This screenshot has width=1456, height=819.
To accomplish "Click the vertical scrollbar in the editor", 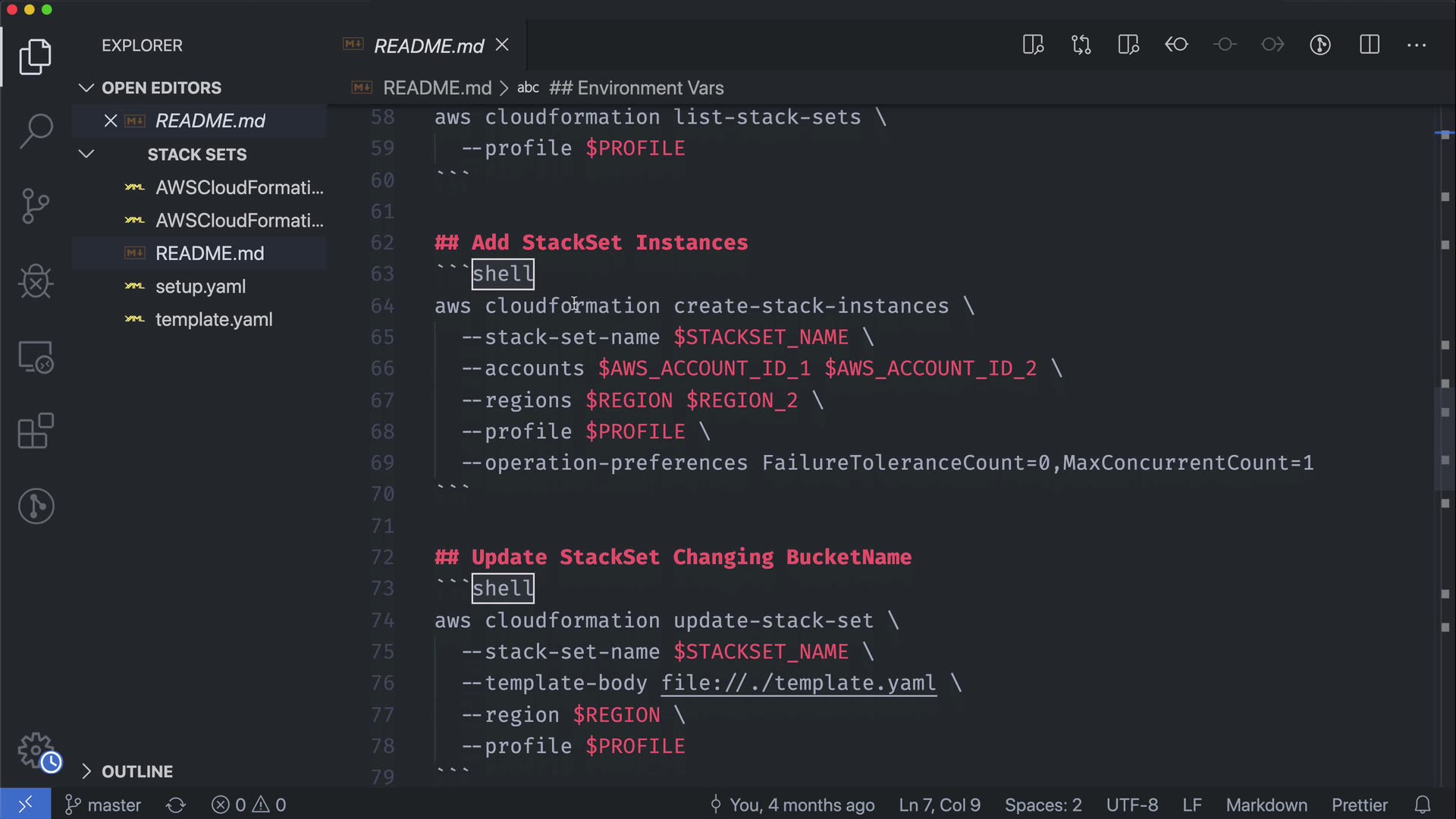I will coord(1445,440).
